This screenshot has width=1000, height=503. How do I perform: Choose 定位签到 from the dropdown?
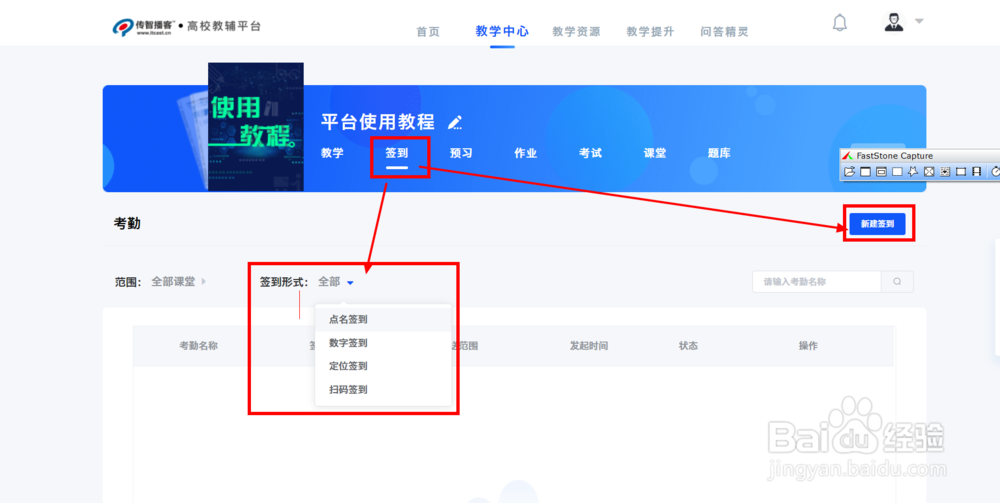383,366
